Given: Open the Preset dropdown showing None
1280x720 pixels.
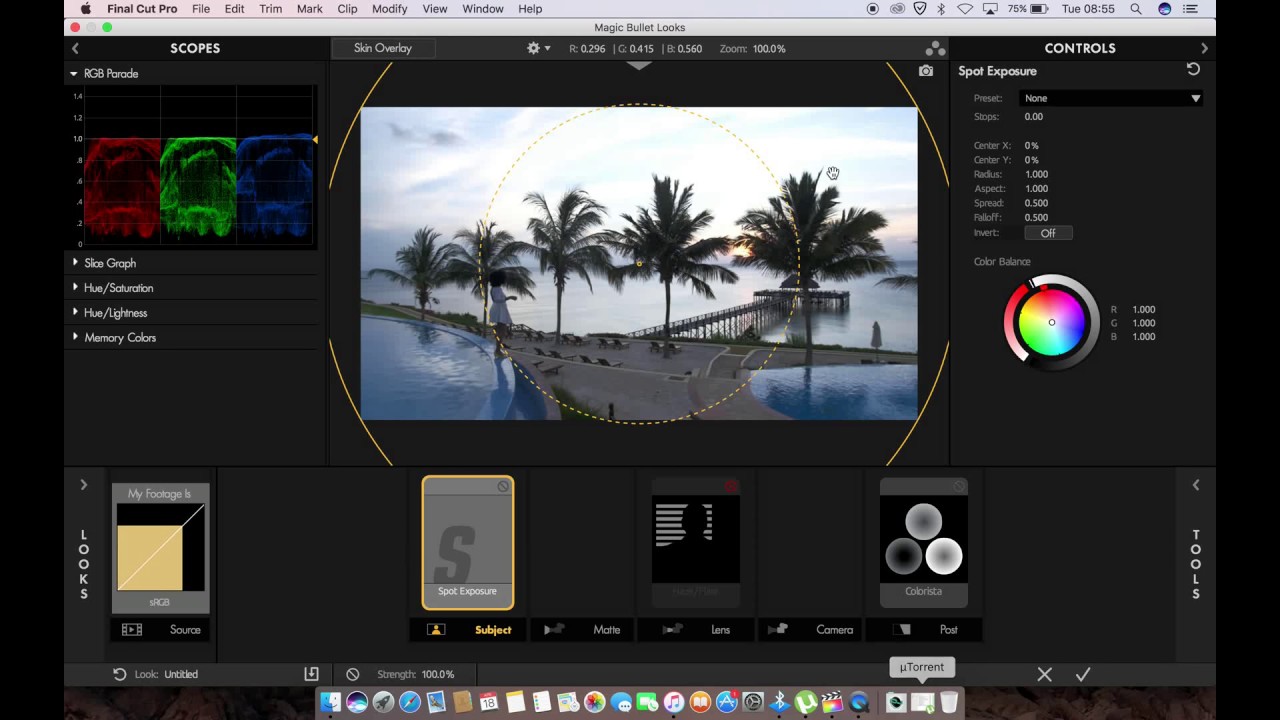Looking at the screenshot, I should (1111, 98).
